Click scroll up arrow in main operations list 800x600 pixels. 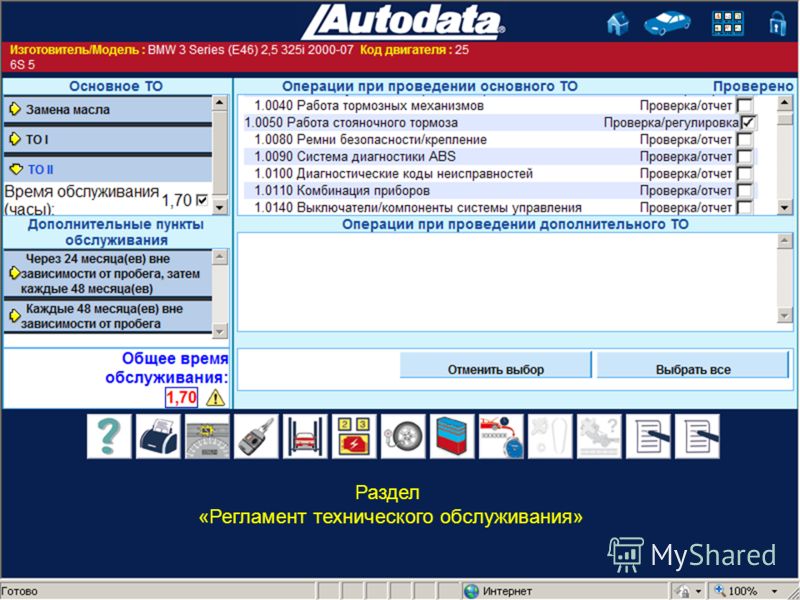click(785, 103)
